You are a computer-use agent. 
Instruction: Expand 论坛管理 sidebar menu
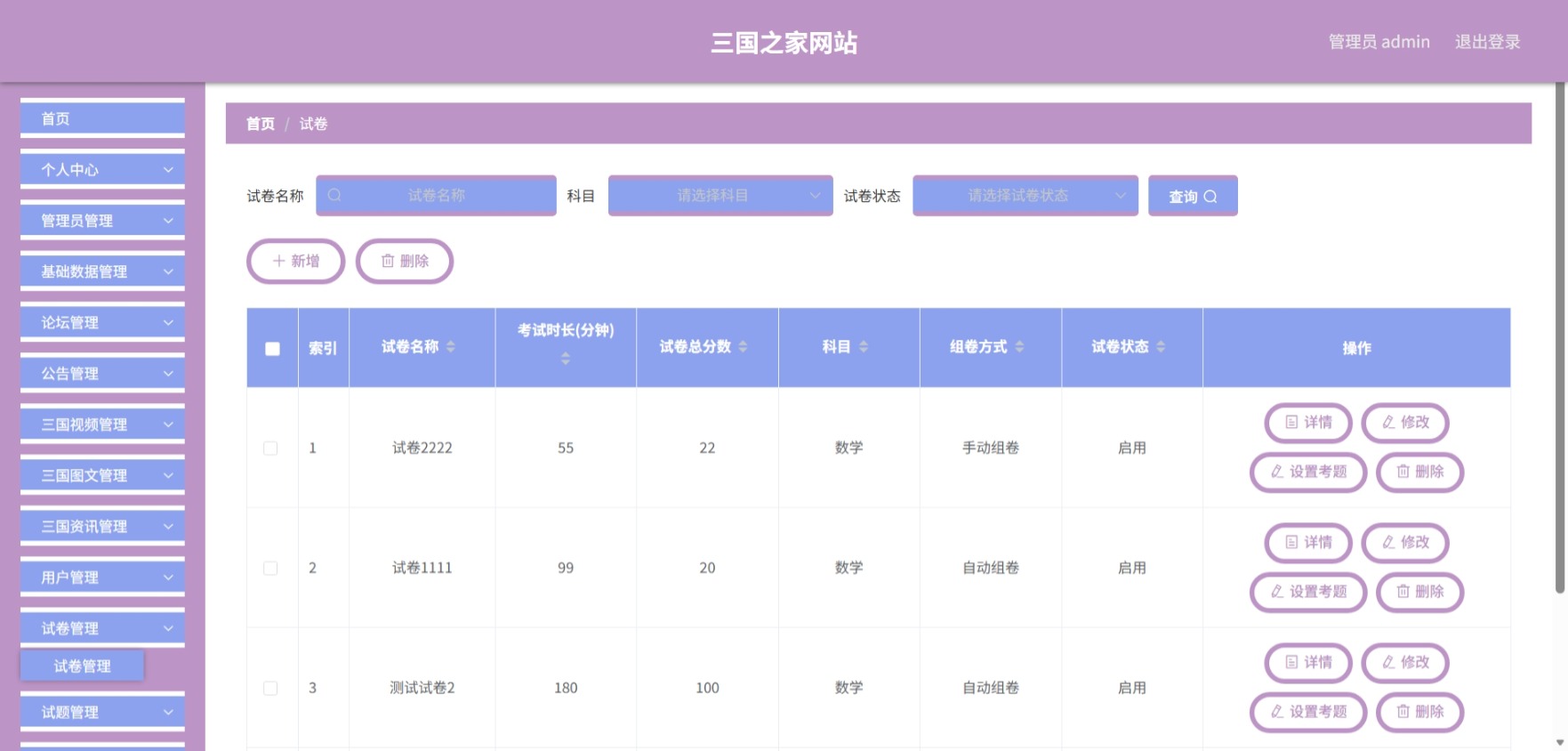click(x=102, y=322)
